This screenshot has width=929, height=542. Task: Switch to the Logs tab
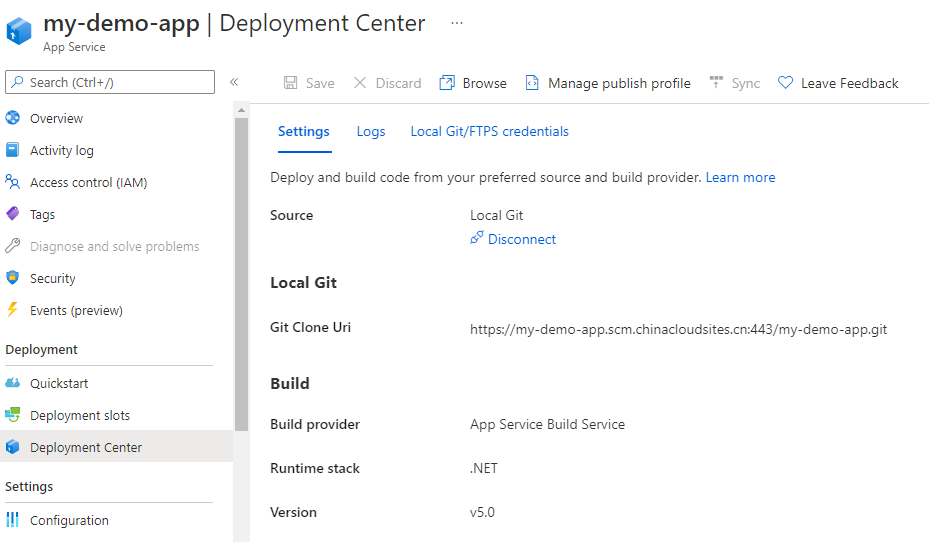[370, 131]
